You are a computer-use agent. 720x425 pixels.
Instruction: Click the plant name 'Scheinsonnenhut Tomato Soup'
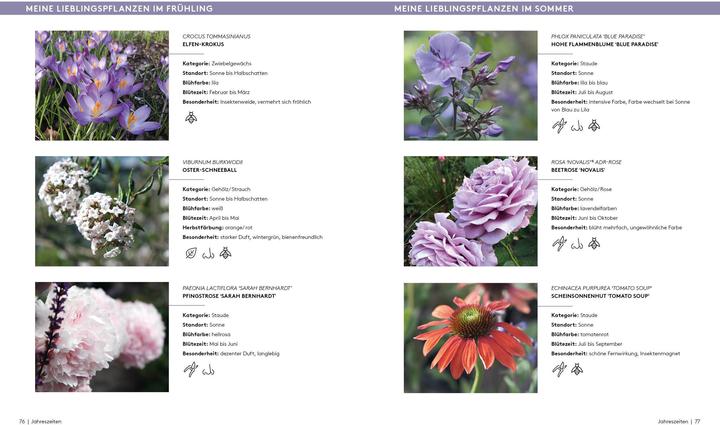(x=600, y=296)
